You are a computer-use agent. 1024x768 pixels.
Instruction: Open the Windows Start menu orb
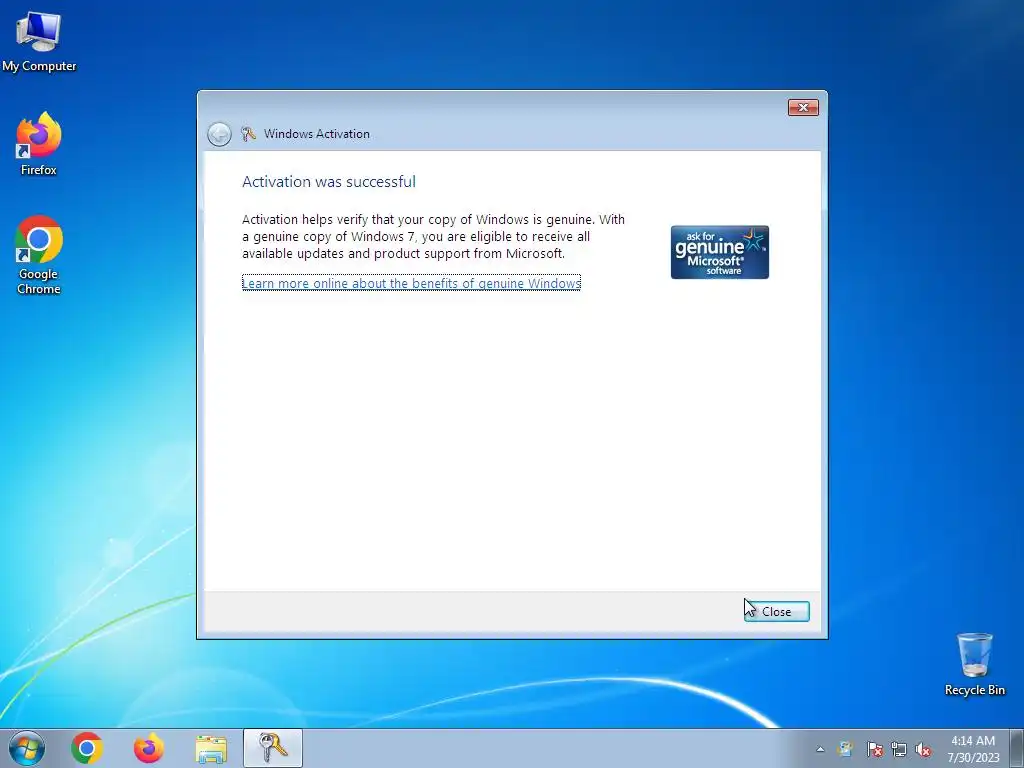pyautogui.click(x=27, y=748)
